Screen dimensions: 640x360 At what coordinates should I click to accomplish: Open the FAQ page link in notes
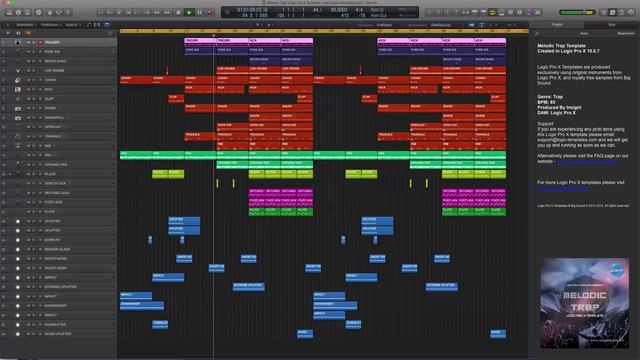[x=587, y=162]
